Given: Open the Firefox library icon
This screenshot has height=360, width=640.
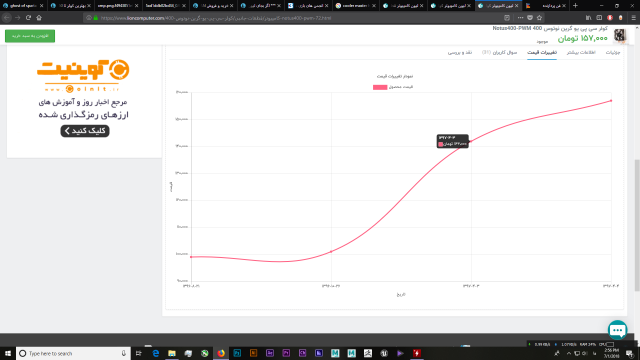Looking at the screenshot, I should [588, 18].
